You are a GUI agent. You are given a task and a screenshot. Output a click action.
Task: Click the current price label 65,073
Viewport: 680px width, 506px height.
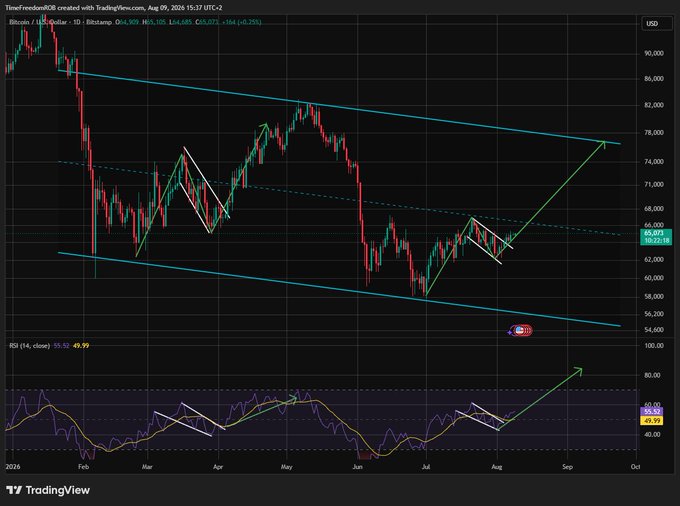[654, 233]
